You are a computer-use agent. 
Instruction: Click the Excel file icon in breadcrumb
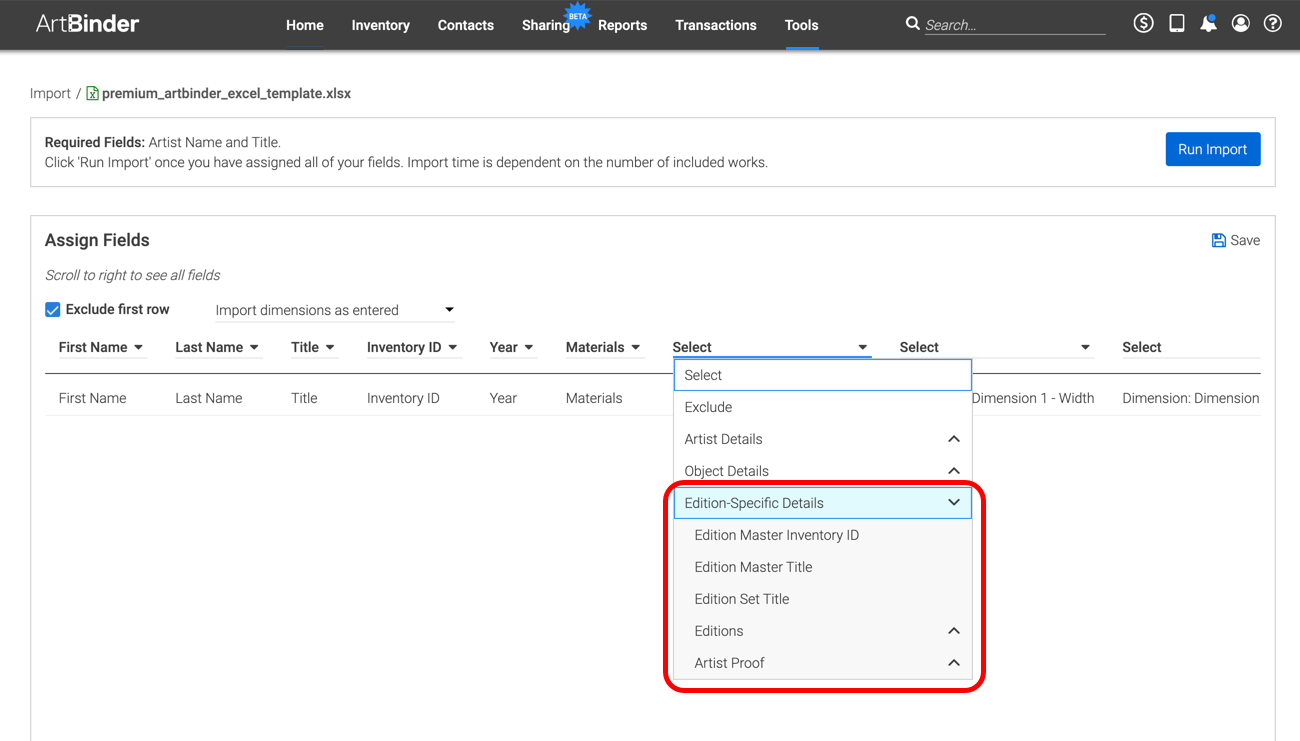[93, 93]
